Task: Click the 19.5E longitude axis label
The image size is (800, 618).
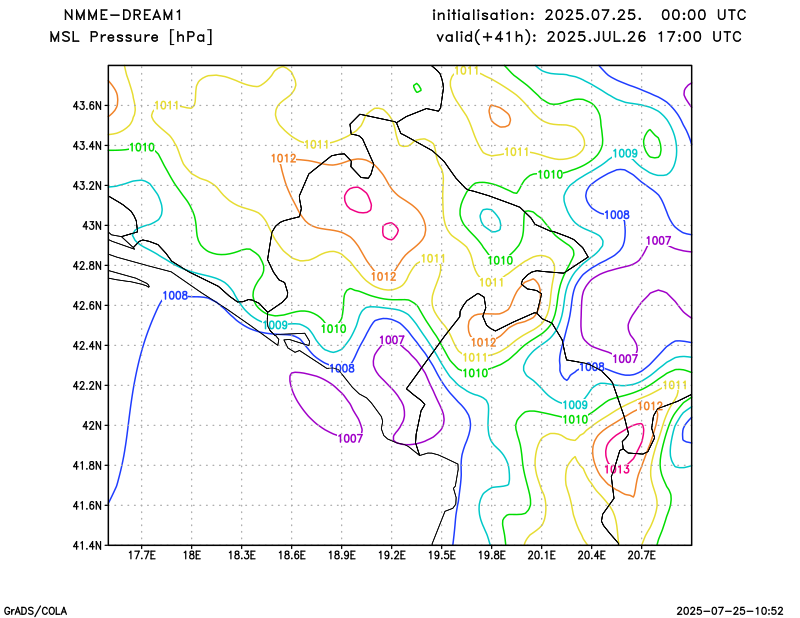Action: (441, 555)
